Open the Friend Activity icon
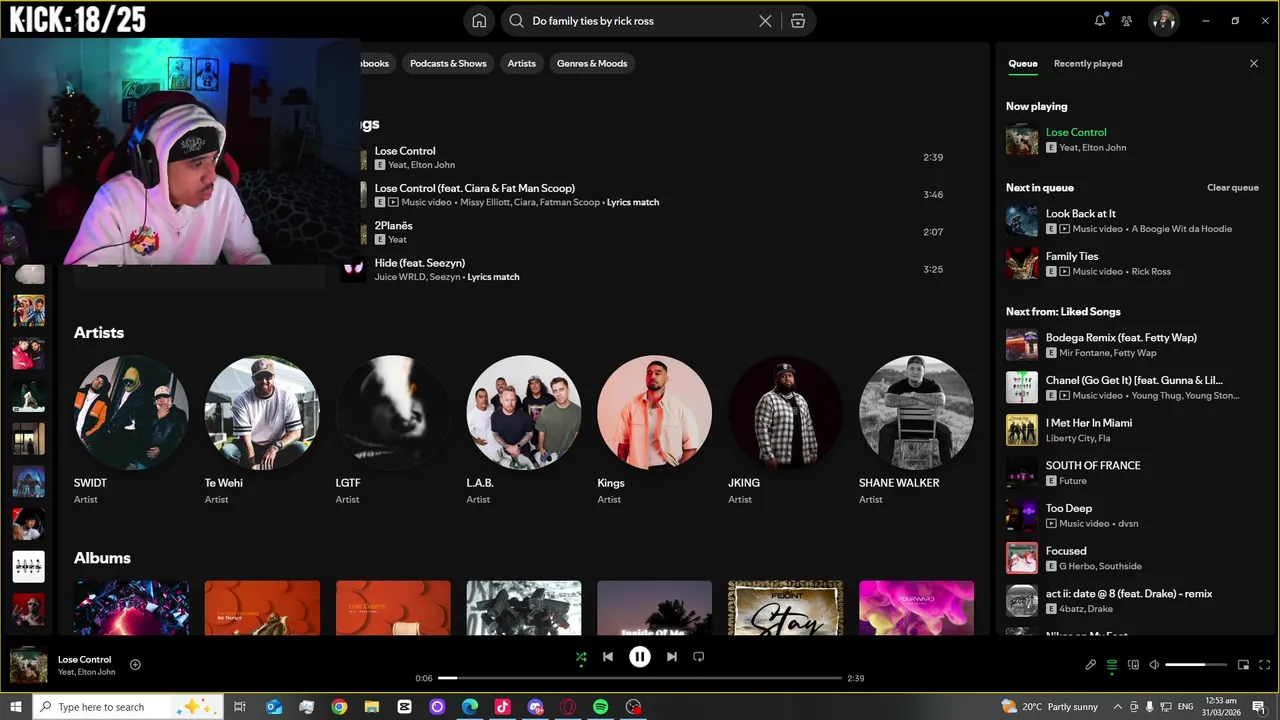Viewport: 1280px width, 720px height. coord(1127,21)
